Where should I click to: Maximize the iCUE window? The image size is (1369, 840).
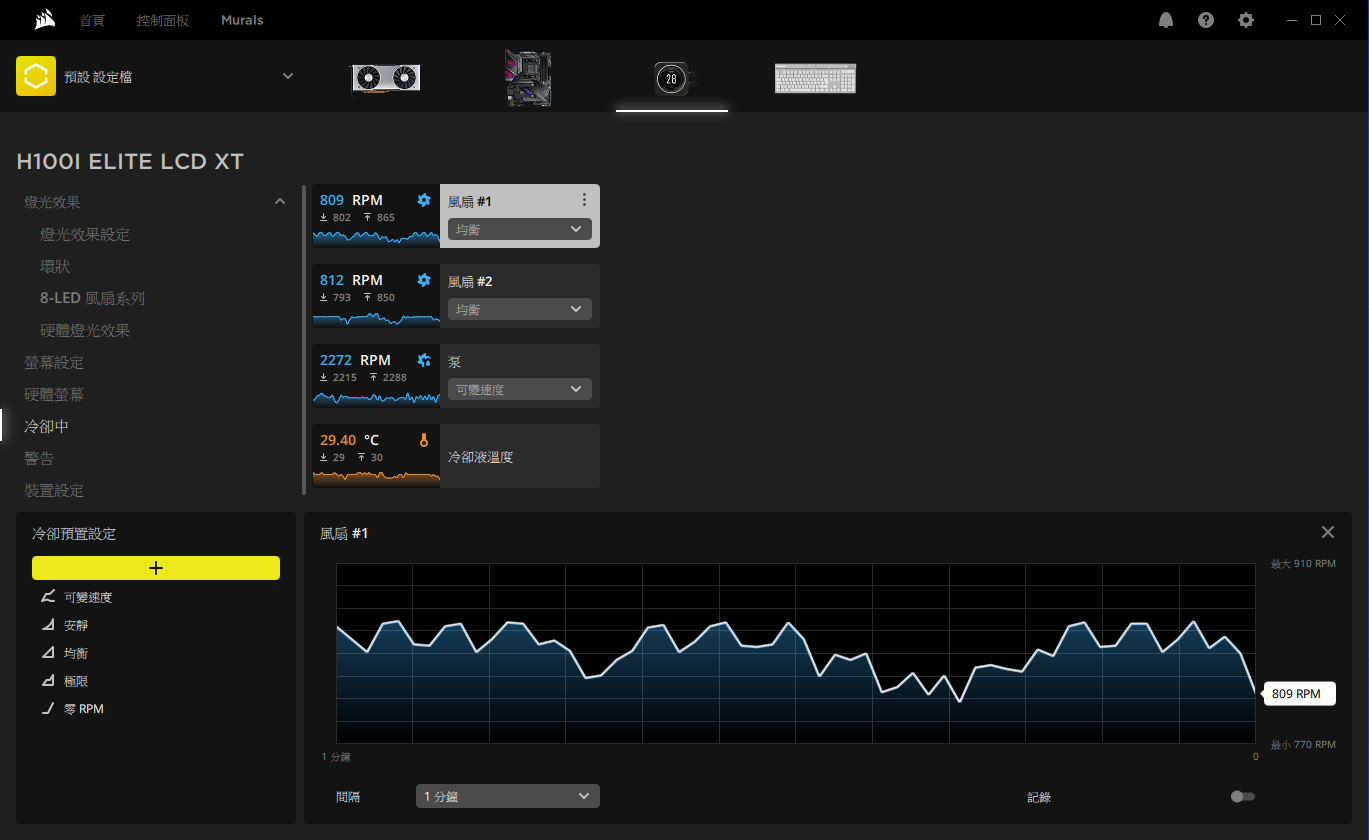click(1316, 20)
